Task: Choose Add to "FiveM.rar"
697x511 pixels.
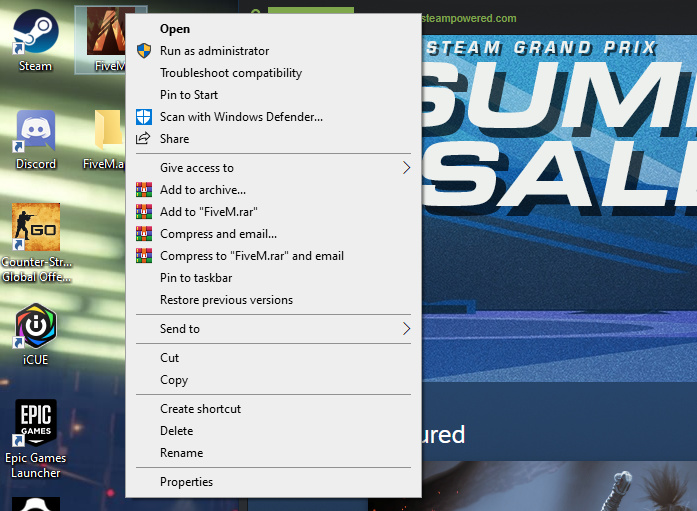Action: point(273,212)
